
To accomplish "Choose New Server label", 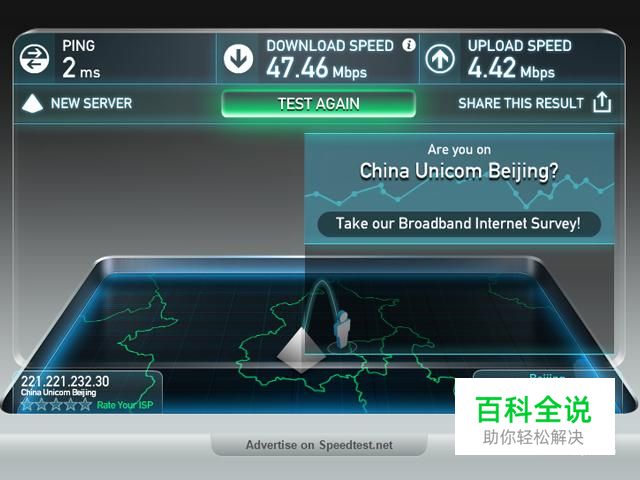I will [x=91, y=103].
